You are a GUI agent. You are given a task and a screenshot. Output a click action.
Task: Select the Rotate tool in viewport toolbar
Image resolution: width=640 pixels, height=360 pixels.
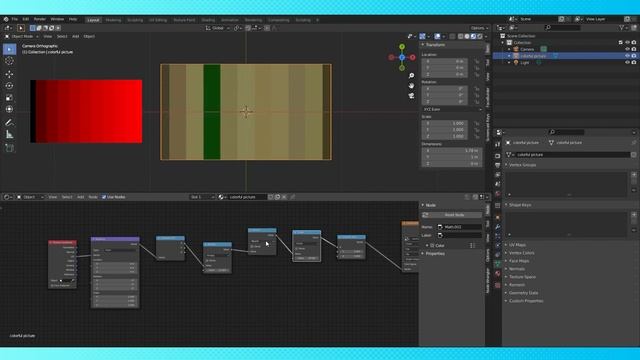(9, 86)
